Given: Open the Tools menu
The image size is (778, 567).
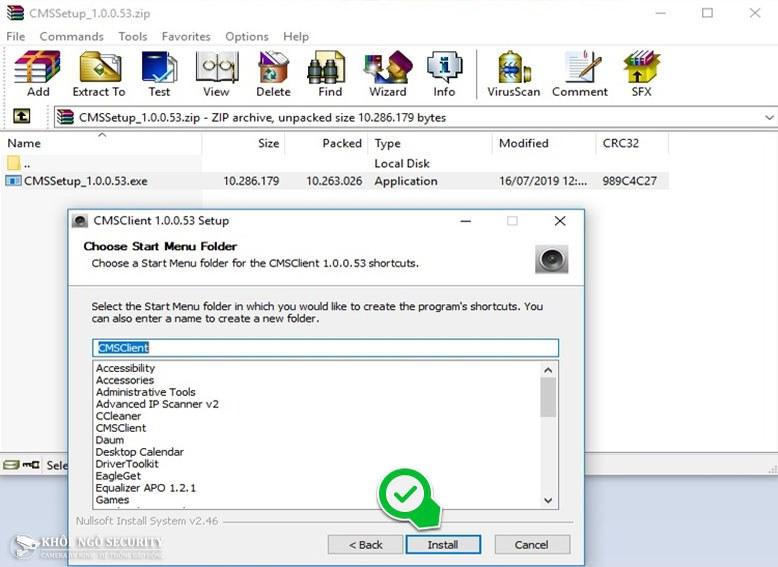Looking at the screenshot, I should pos(132,36).
